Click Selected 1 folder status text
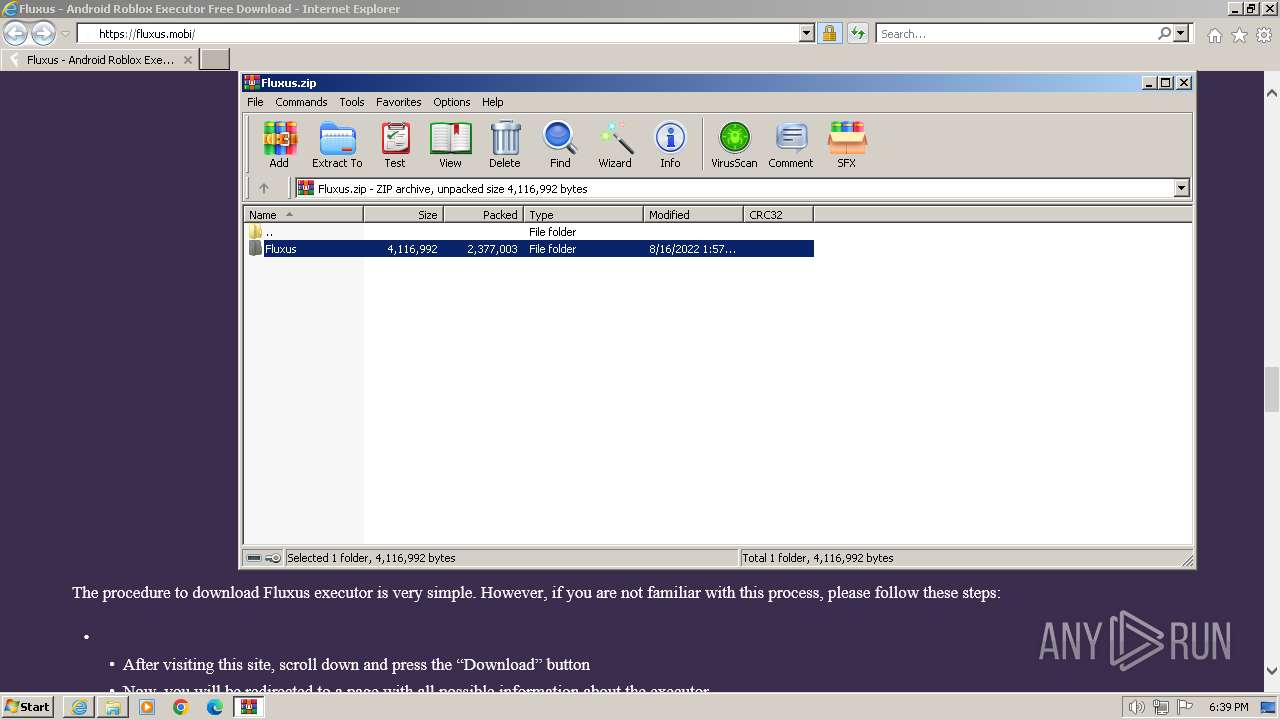This screenshot has width=1280, height=720. 371,558
